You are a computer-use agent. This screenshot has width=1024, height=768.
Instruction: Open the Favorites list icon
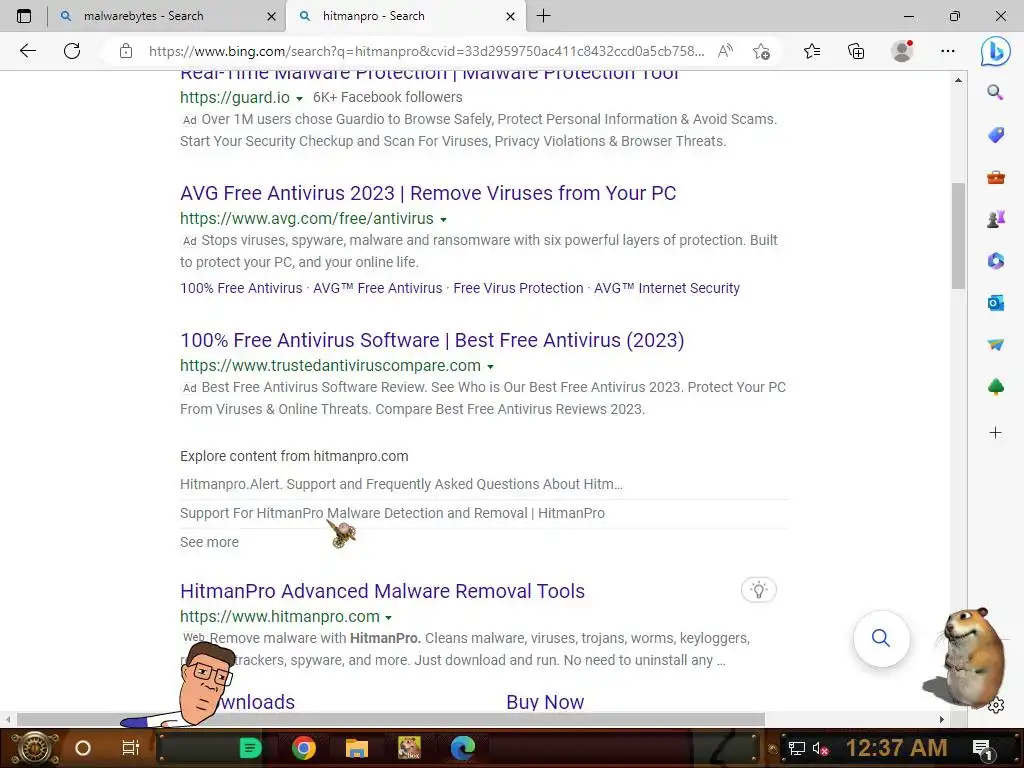point(812,51)
